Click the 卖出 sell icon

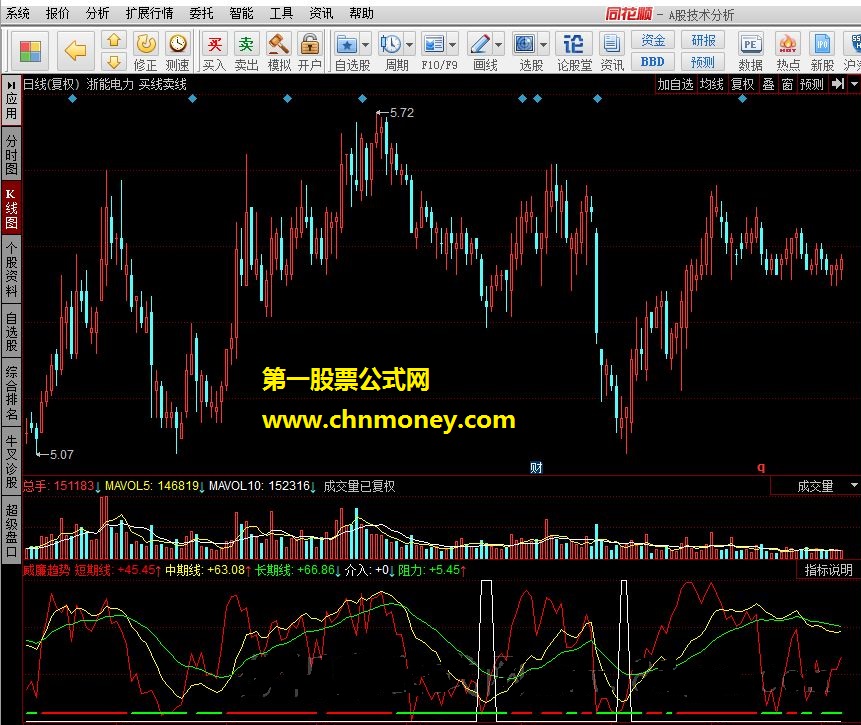tap(246, 52)
